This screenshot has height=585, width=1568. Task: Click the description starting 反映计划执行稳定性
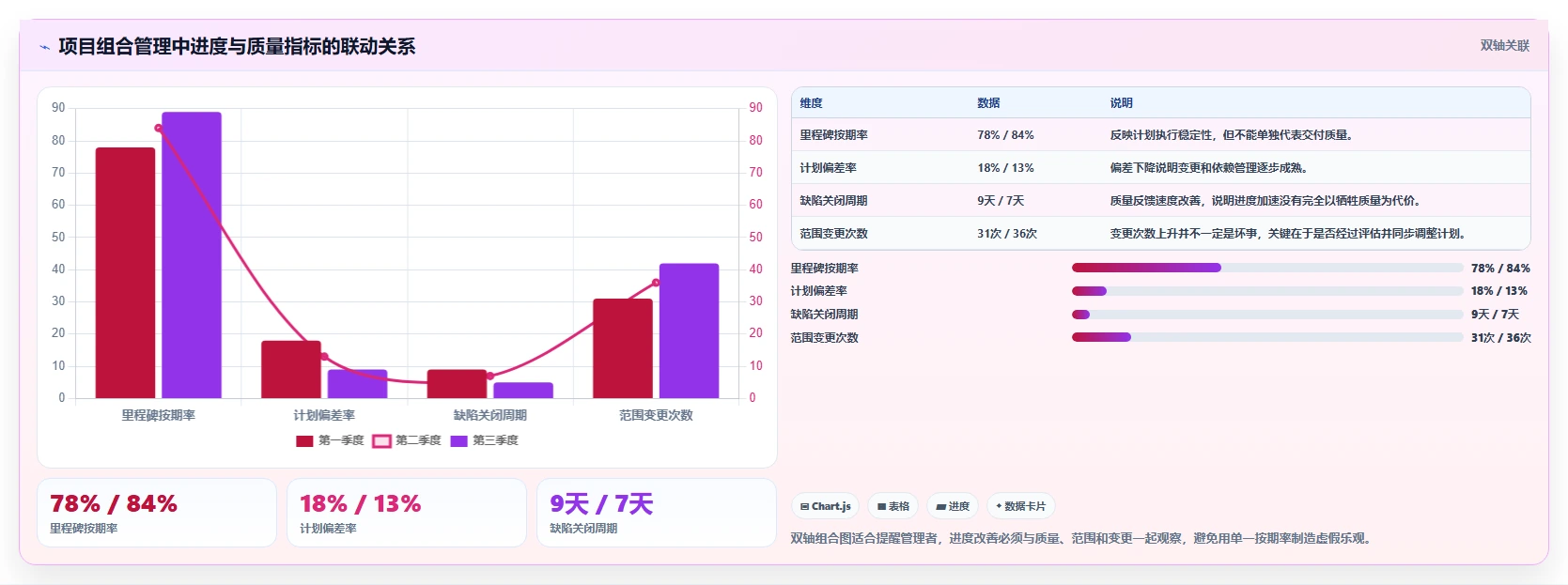(1232, 135)
